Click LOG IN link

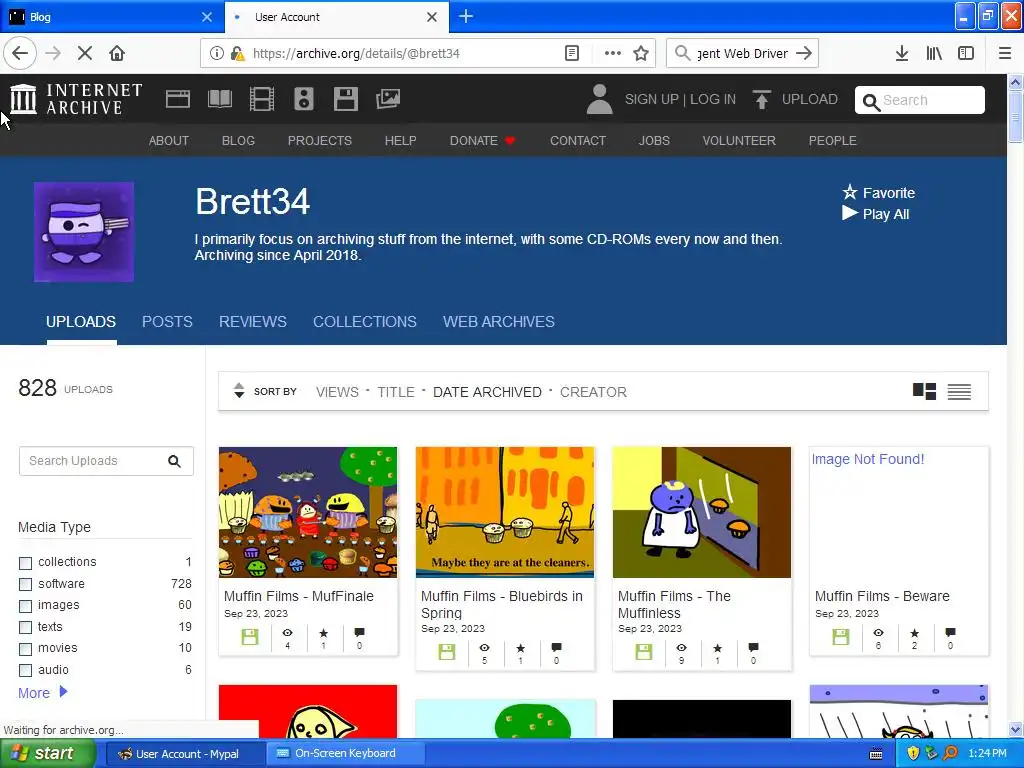[712, 99]
